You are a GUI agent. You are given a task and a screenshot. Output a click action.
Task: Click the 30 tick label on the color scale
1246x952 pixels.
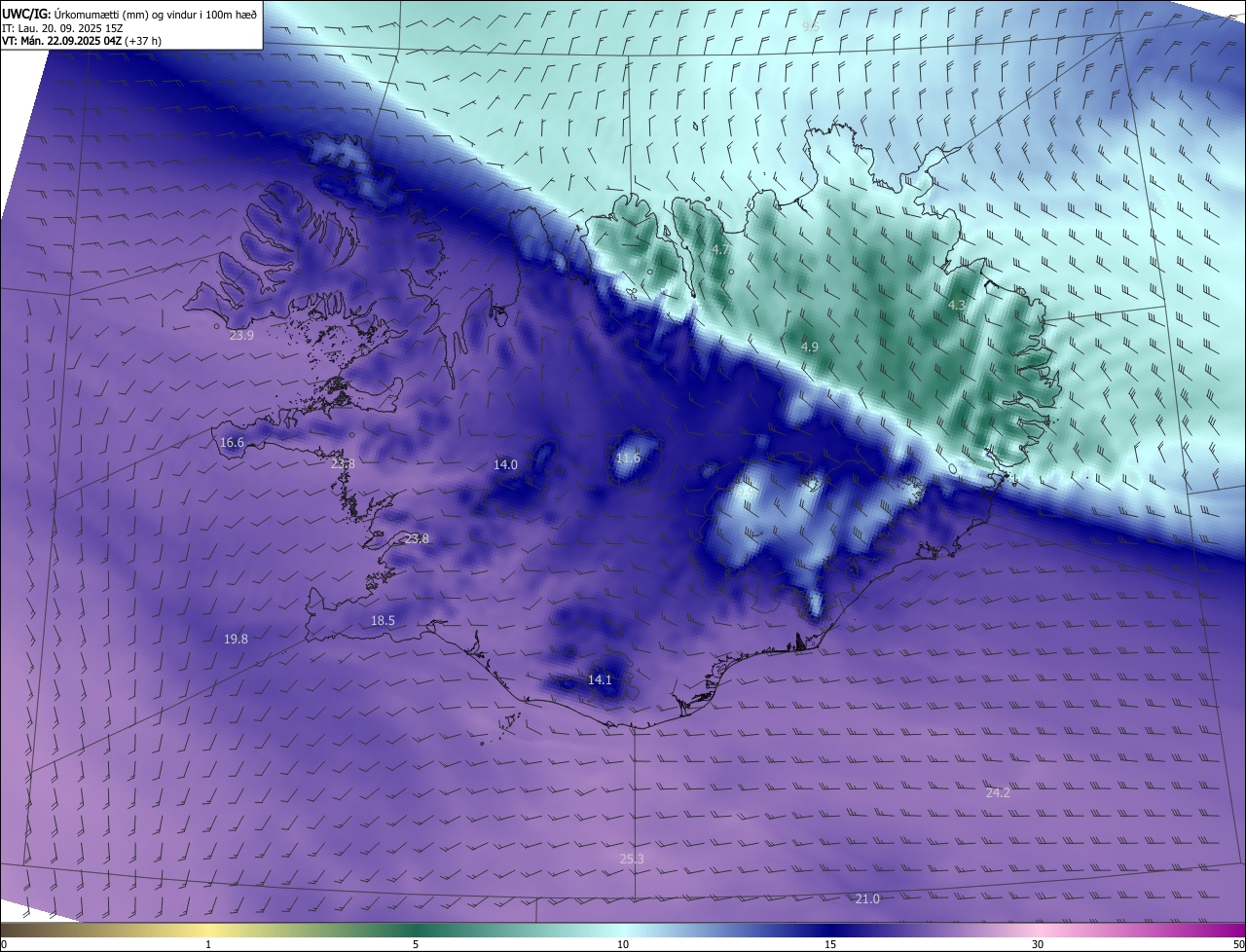(x=1038, y=944)
